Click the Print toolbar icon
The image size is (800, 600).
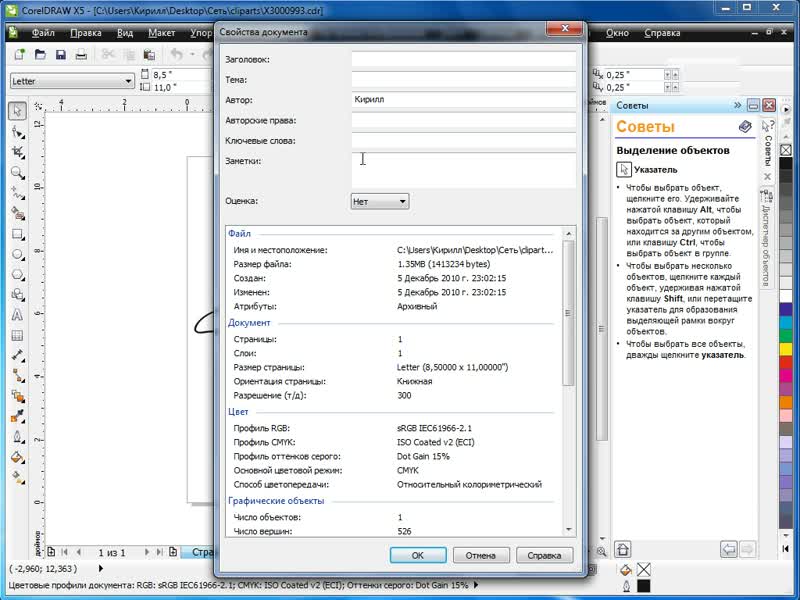coord(81,55)
